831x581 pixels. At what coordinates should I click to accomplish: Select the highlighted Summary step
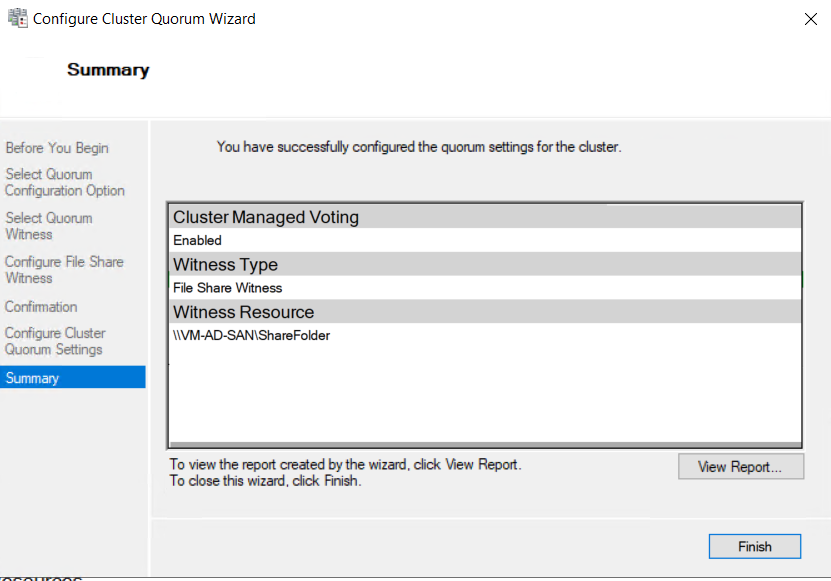click(73, 377)
